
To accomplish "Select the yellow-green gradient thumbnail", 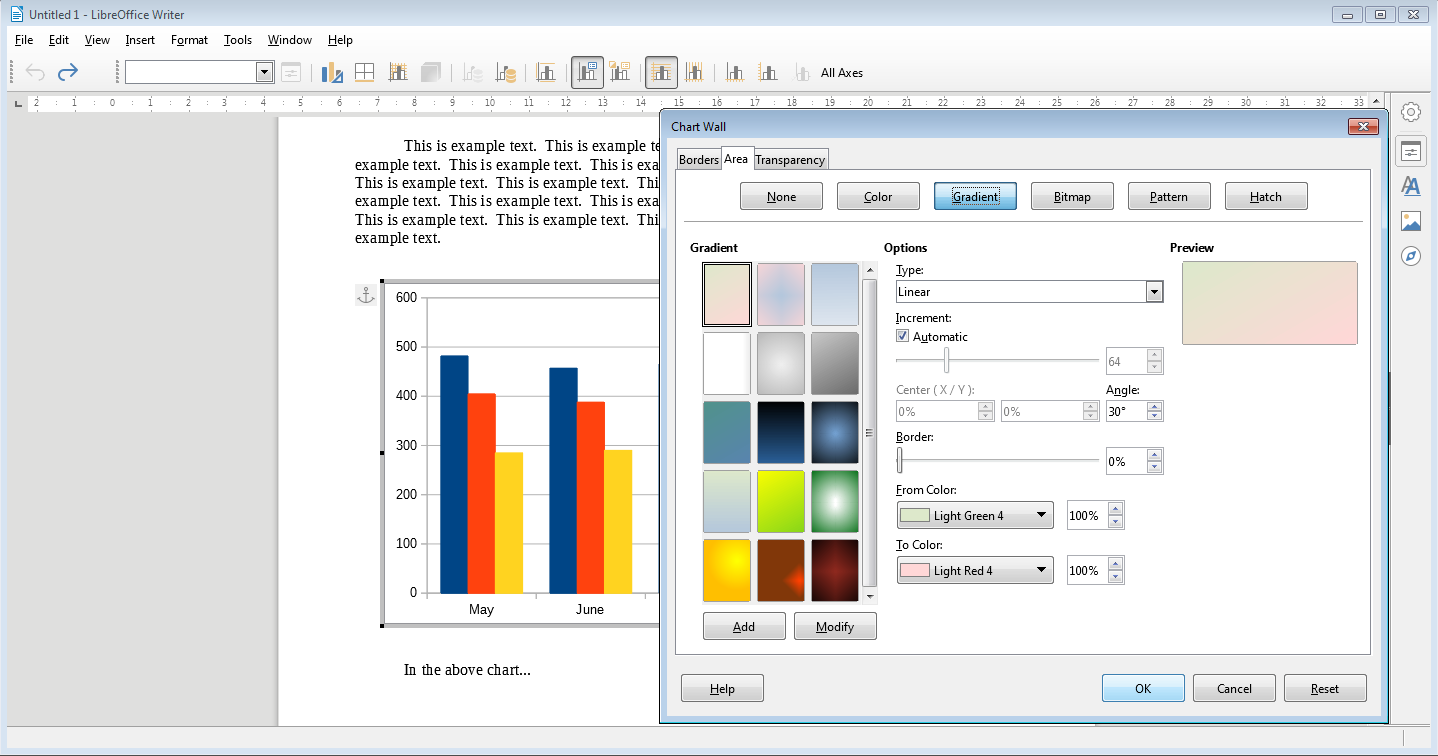I will 781,502.
